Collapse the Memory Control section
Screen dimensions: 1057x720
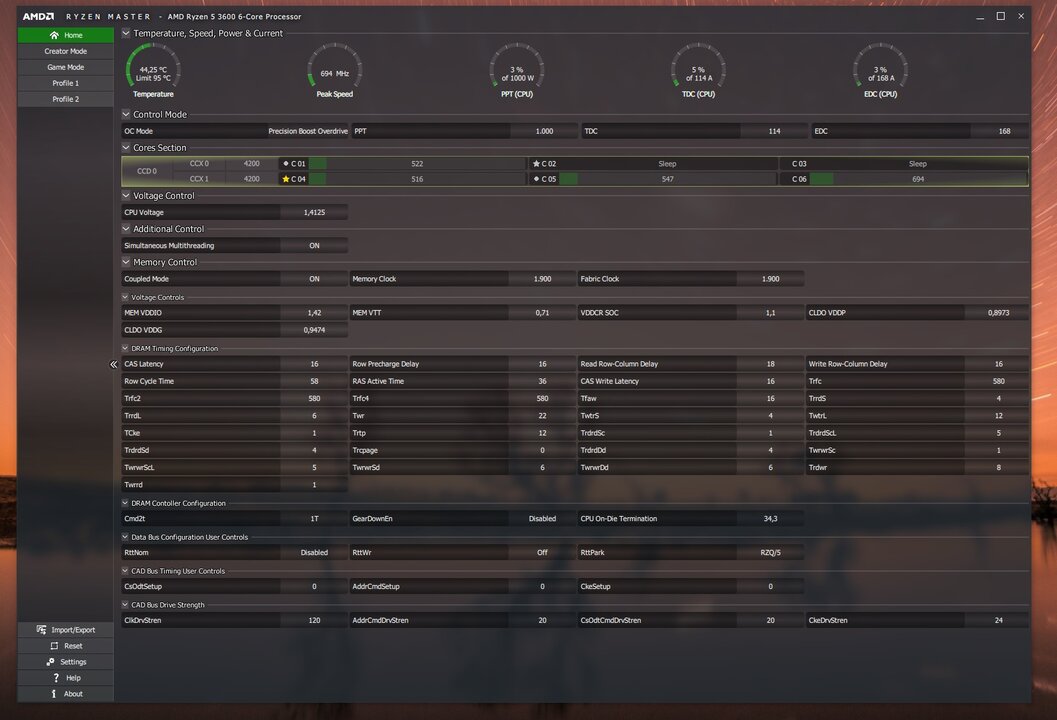[x=126, y=262]
